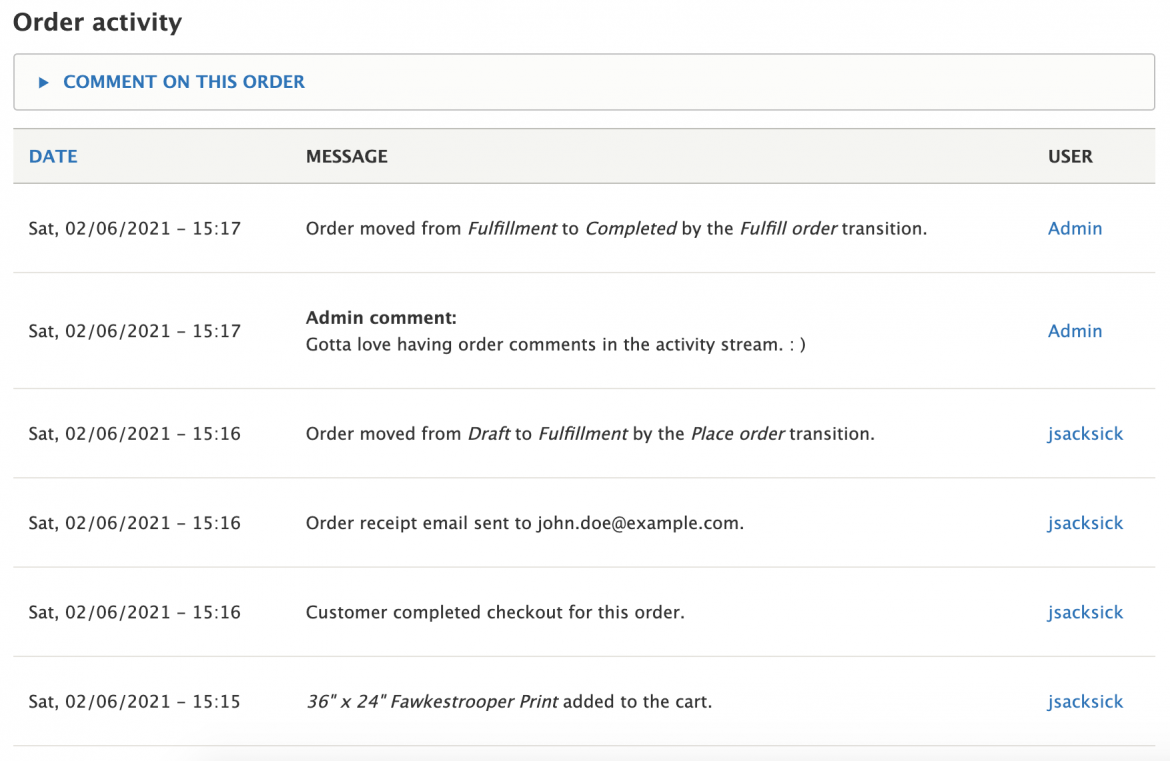Click the 15:15 date entry in the table
1170x761 pixels.
click(134, 702)
